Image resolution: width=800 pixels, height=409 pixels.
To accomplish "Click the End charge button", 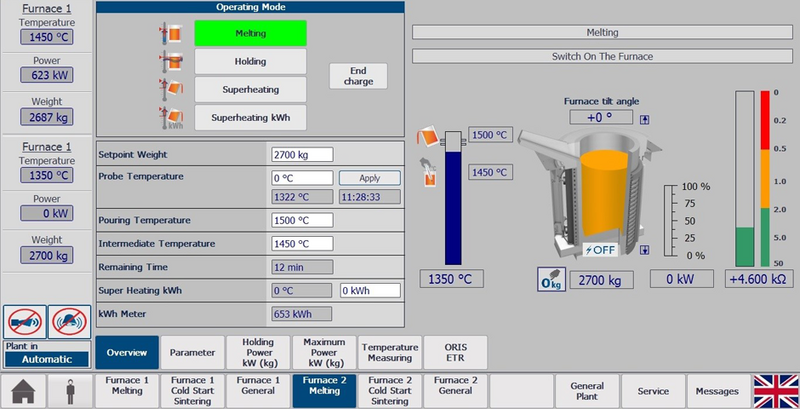I will [x=358, y=76].
